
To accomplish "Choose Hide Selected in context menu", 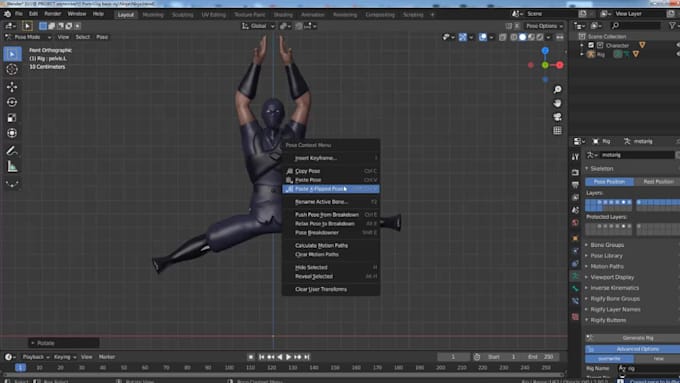I will [331, 268].
